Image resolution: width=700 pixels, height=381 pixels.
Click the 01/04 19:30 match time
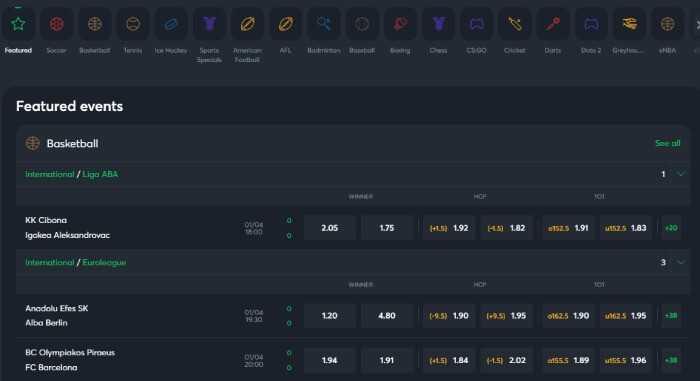coord(254,316)
